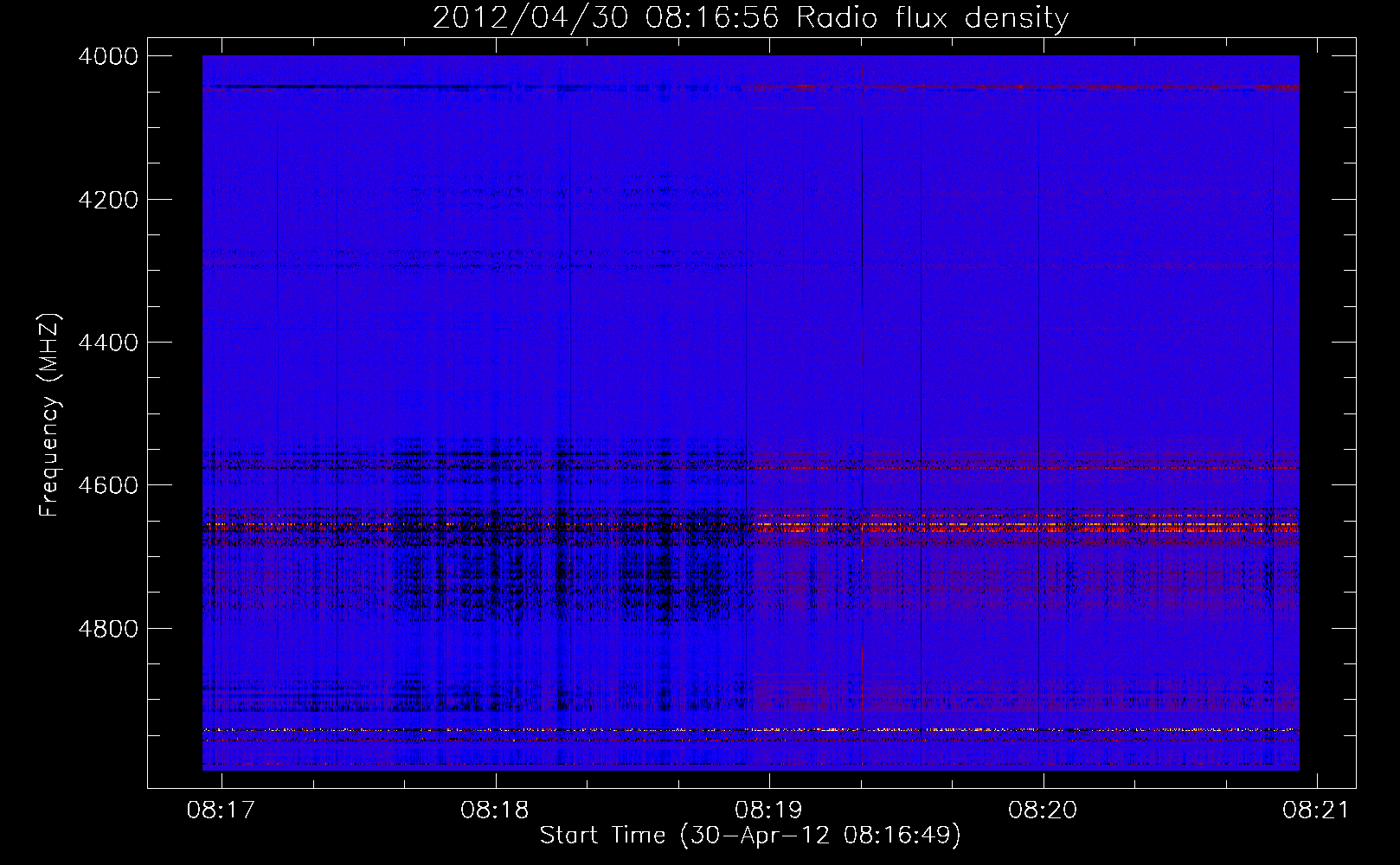This screenshot has width=1400, height=865.
Task: Select the 4000 frequency tick label
Action: tap(108, 56)
